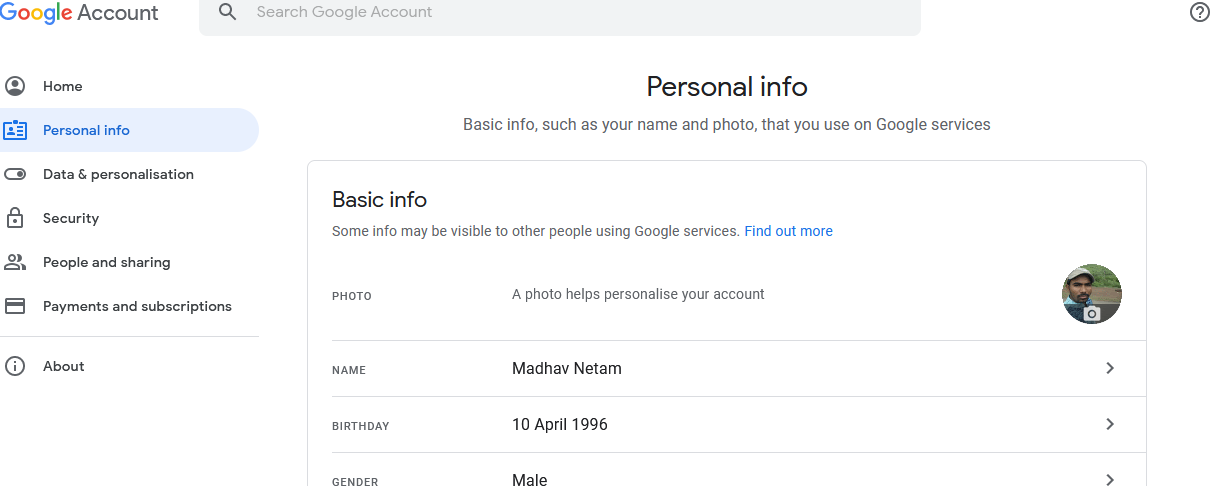
Task: Click the People and sharing icon
Action: [15, 262]
